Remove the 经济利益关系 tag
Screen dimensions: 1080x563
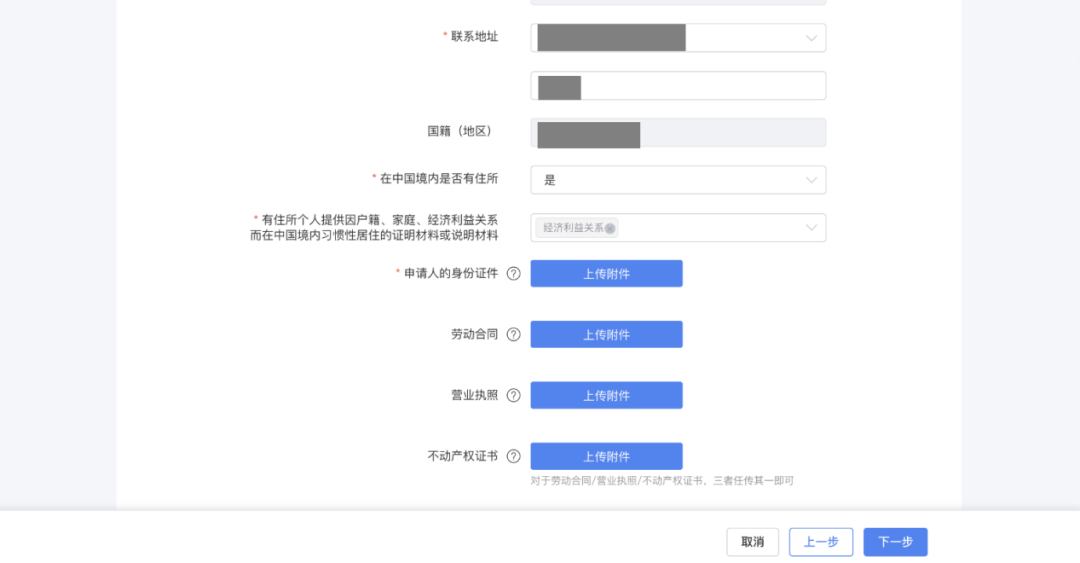coord(610,229)
